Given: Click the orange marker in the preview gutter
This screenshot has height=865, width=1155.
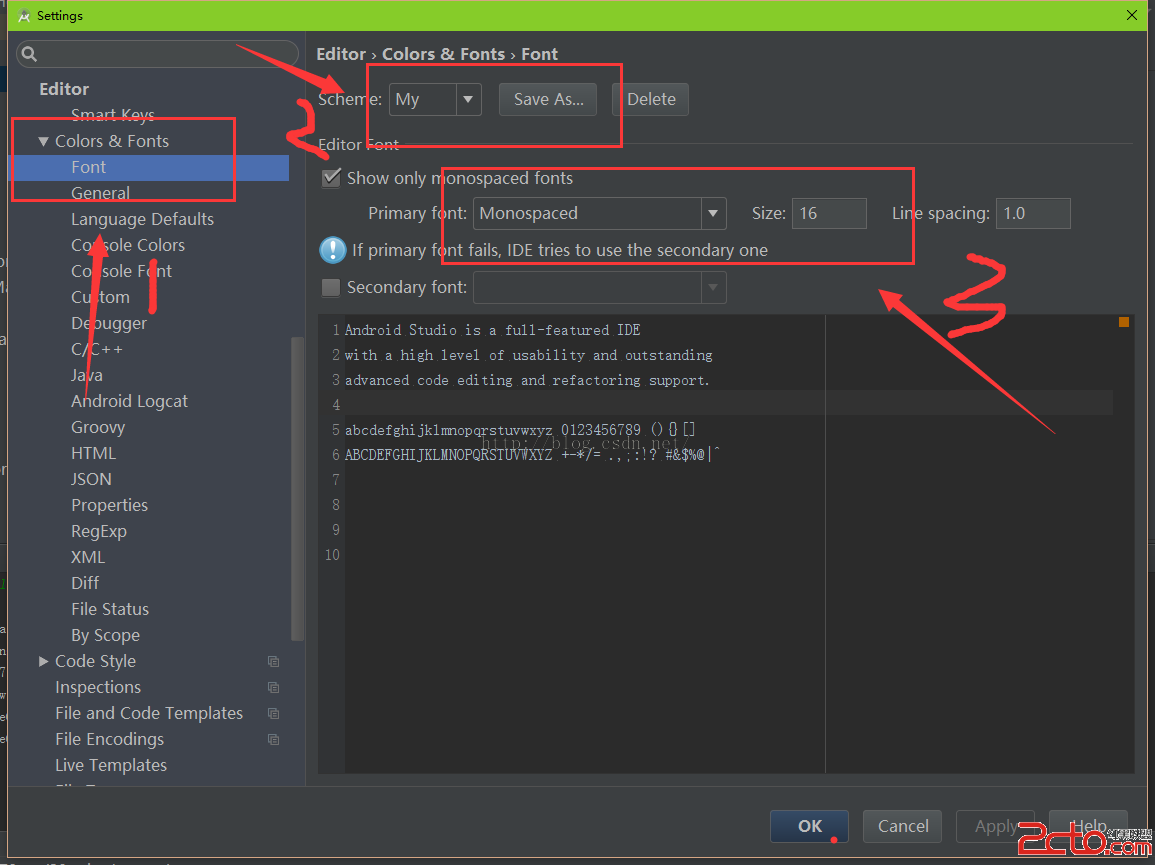Looking at the screenshot, I should pos(1123,322).
